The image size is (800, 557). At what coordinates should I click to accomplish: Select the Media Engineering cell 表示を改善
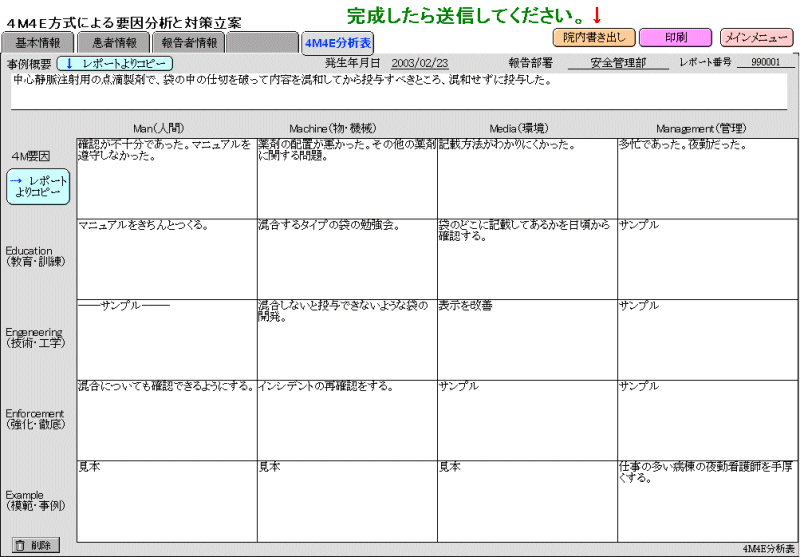tap(526, 339)
